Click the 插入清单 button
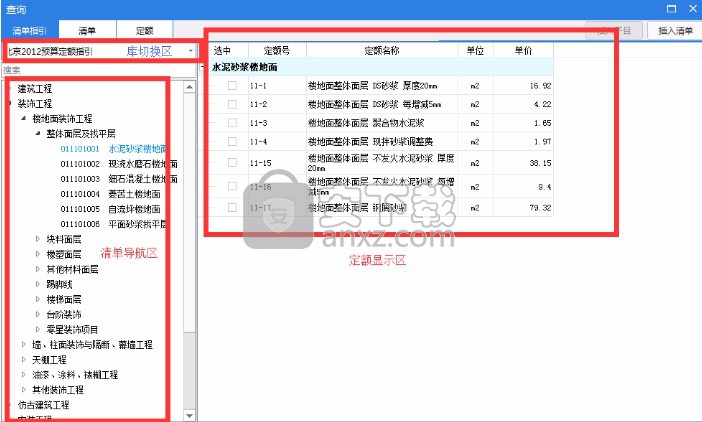Viewport: 702px width, 422px height. coord(675,30)
